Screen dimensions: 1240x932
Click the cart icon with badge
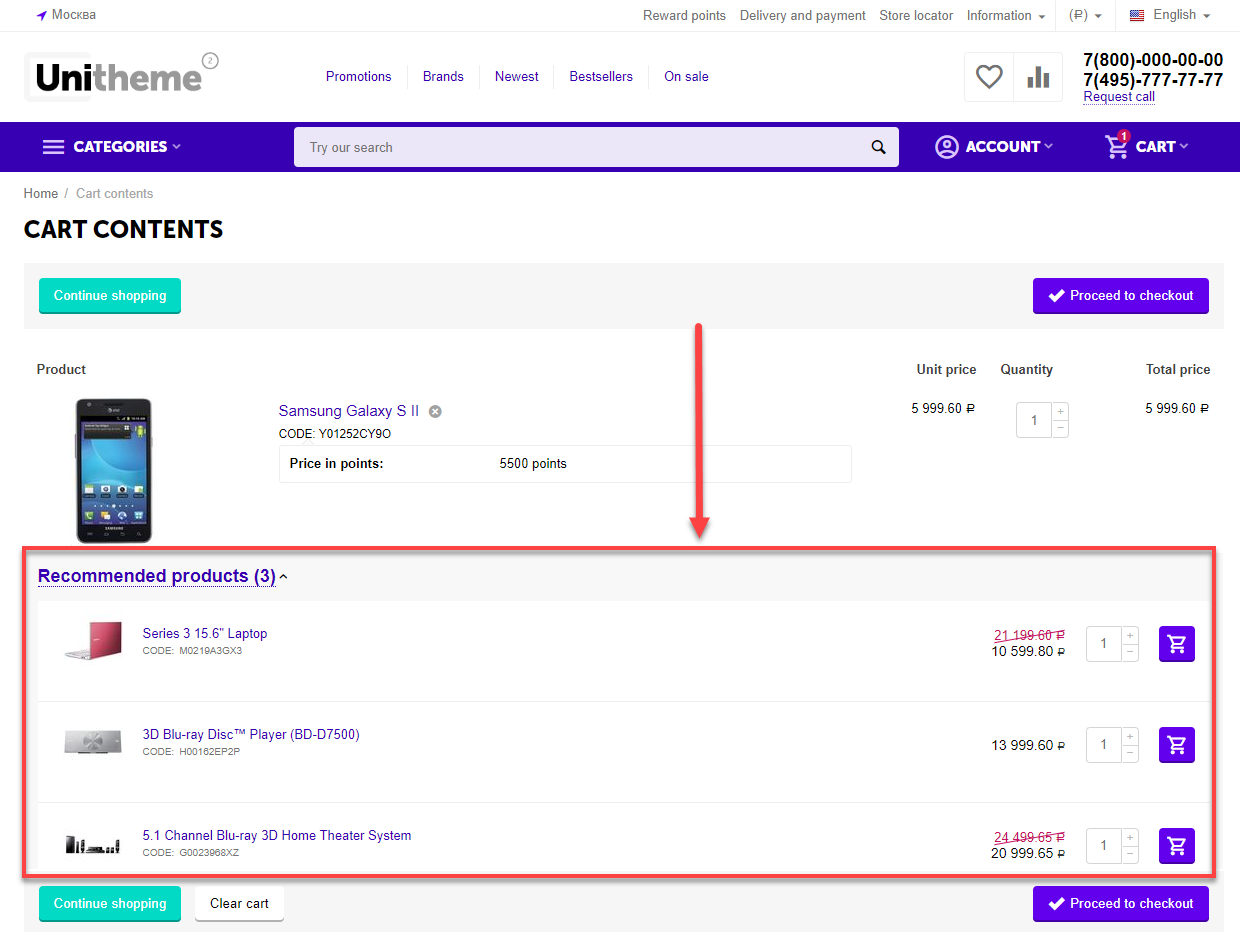point(1117,146)
